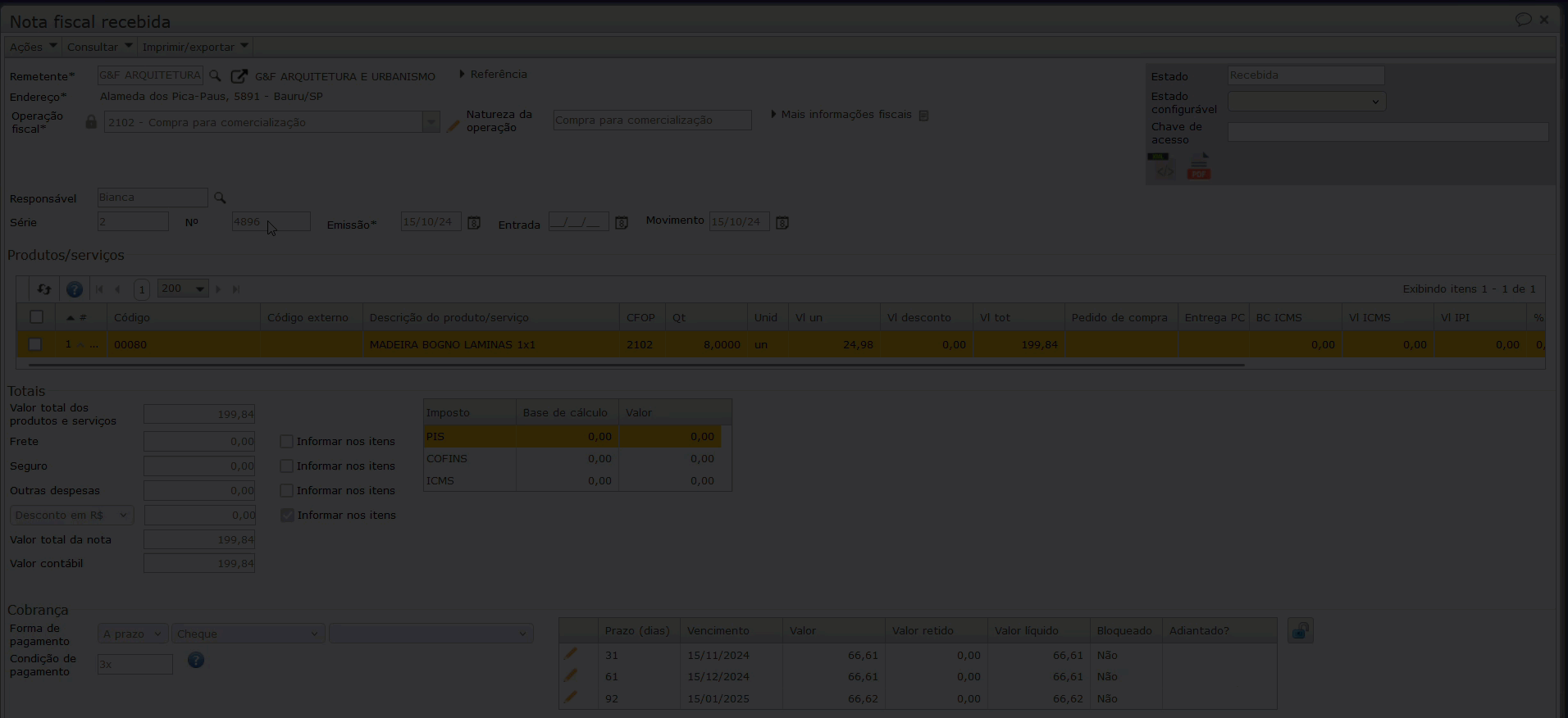Click the Chave de acesso field

[1388, 132]
